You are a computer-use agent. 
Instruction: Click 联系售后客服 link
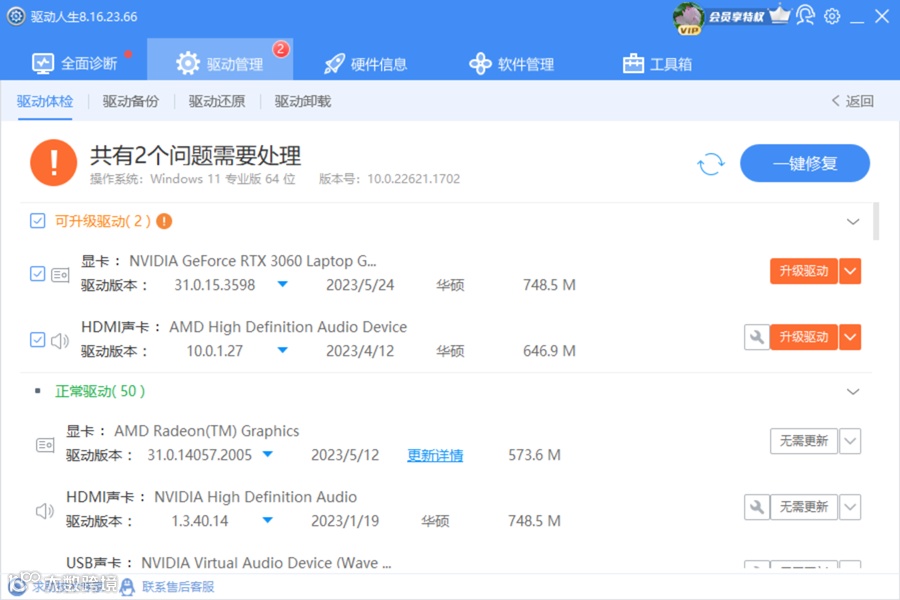[x=178, y=587]
